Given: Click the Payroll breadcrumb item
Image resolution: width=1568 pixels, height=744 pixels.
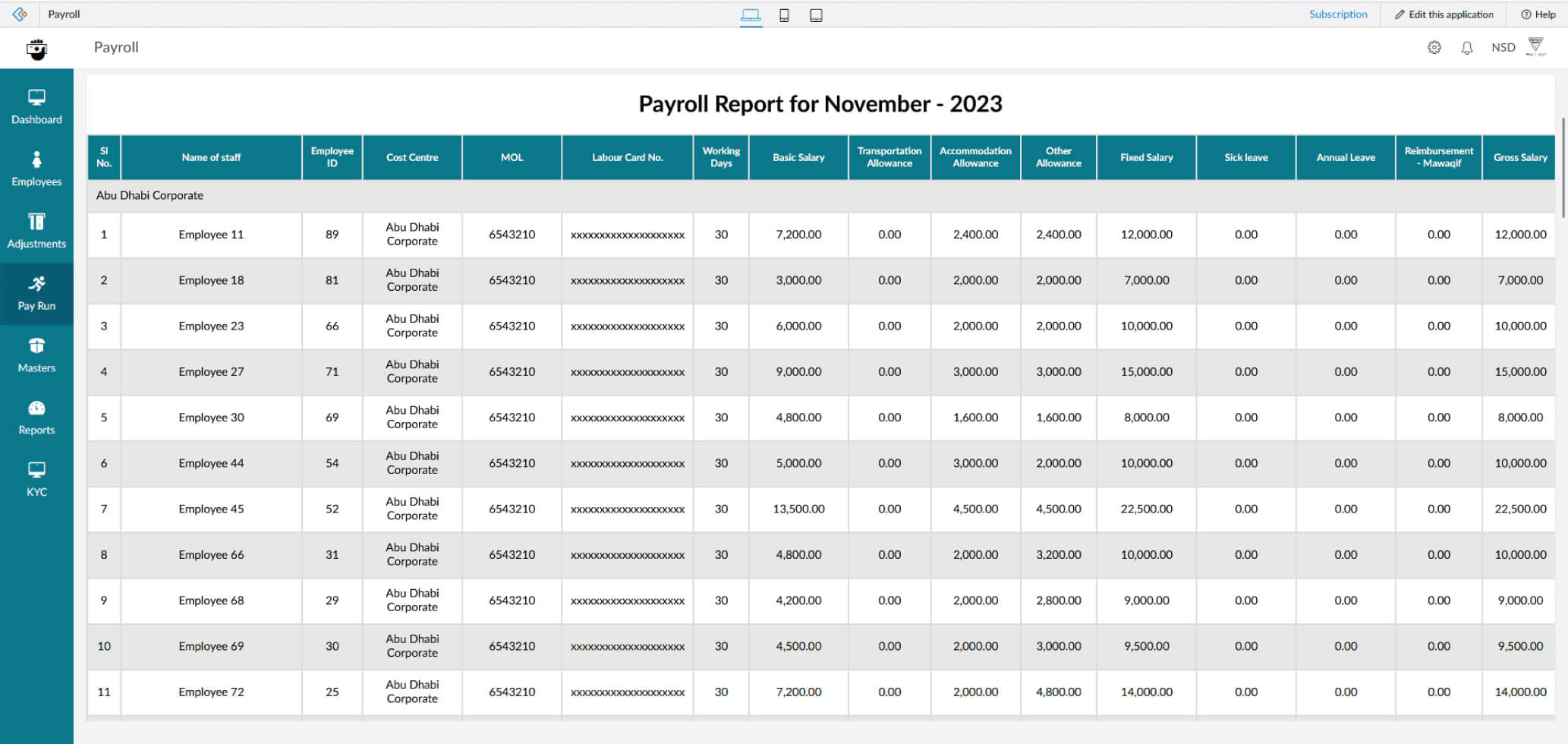Looking at the screenshot, I should [x=64, y=14].
